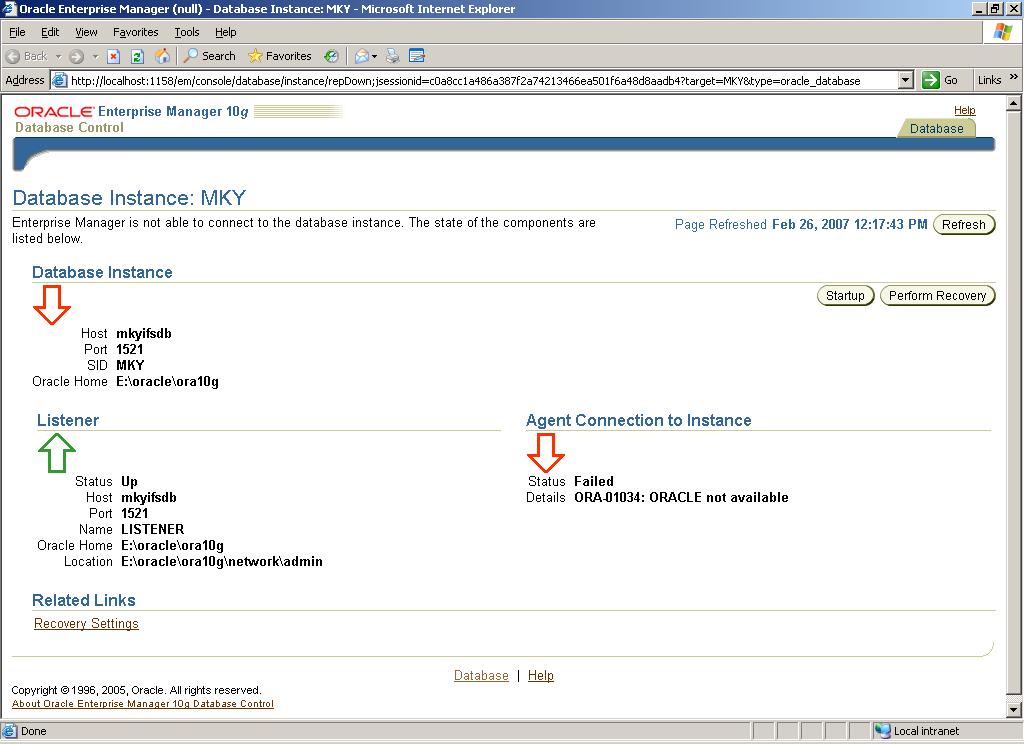Viewport: 1024px width, 744px height.
Task: Click the Help link at top right
Action: [x=965, y=110]
